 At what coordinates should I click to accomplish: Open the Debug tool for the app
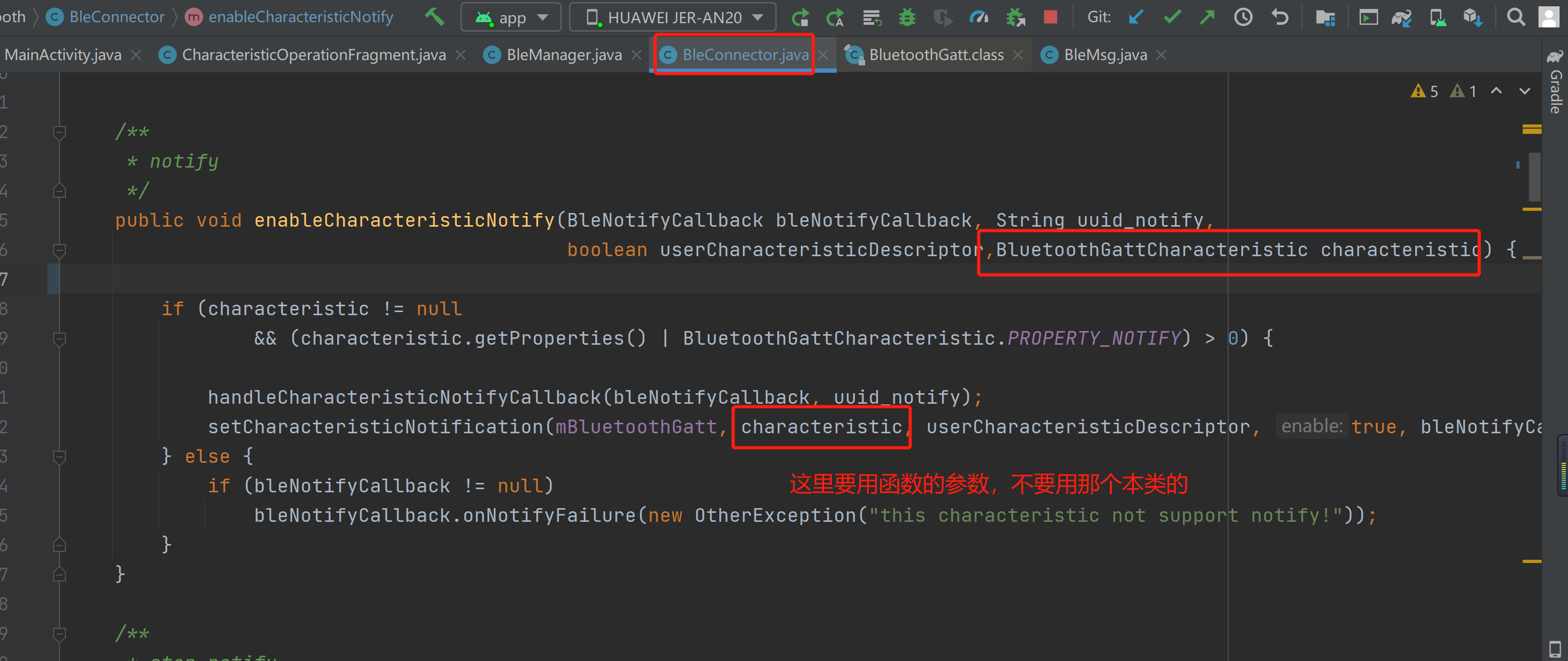(x=907, y=16)
